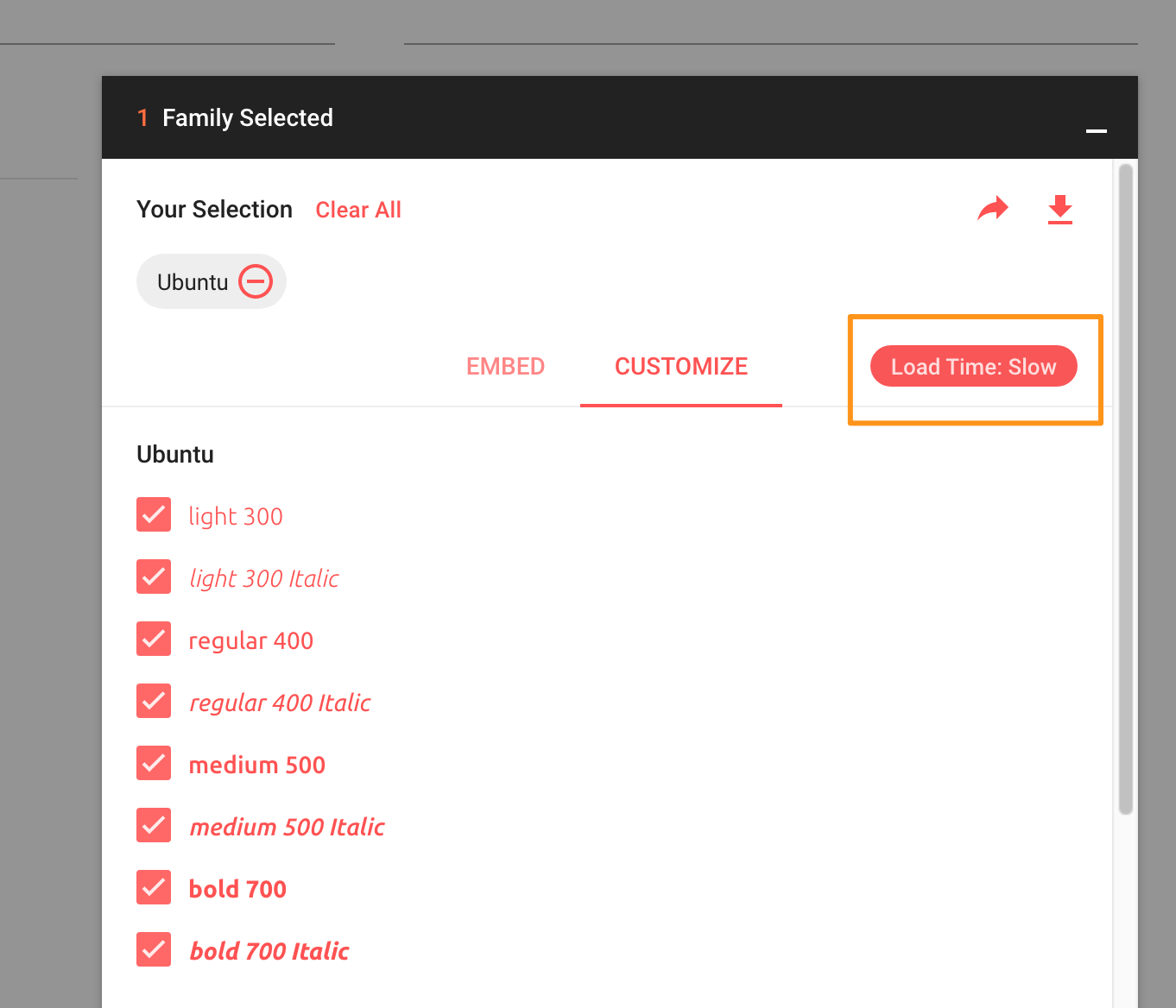1176x1008 pixels.
Task: Toggle the regular 400 checkbox
Action: tap(154, 639)
